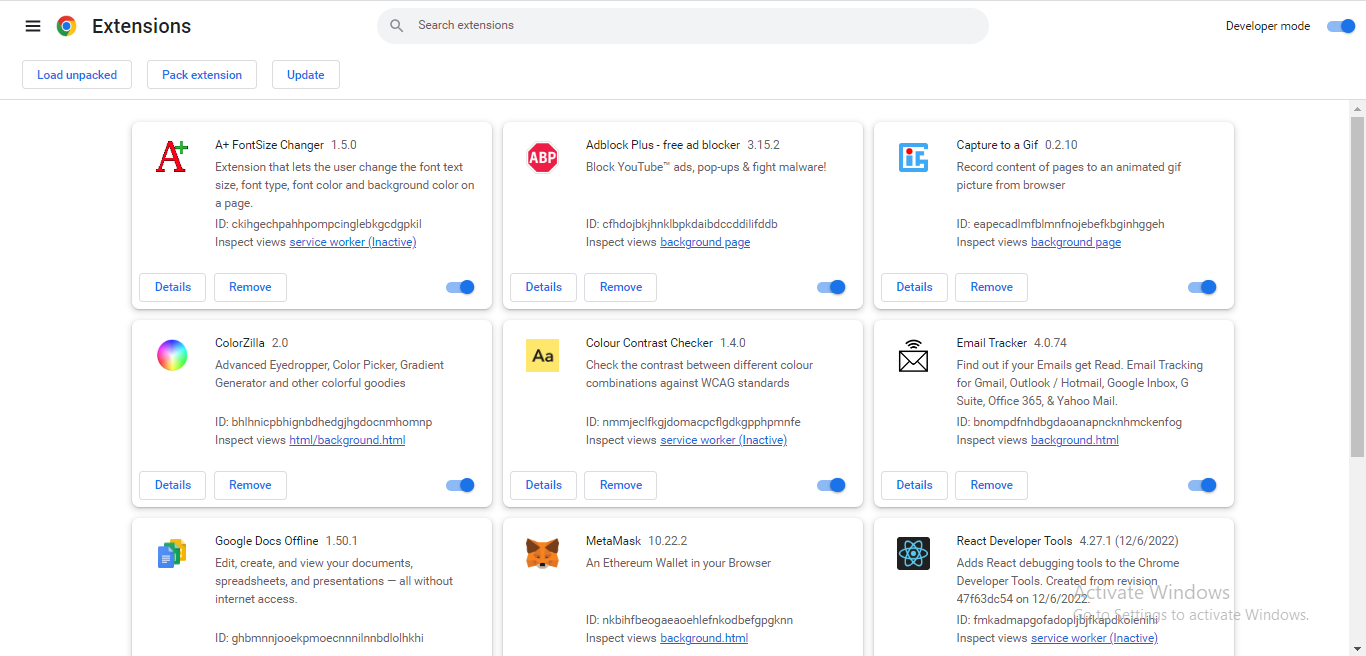Click the Update button
Screen dimensions: 1366x656
pos(306,75)
